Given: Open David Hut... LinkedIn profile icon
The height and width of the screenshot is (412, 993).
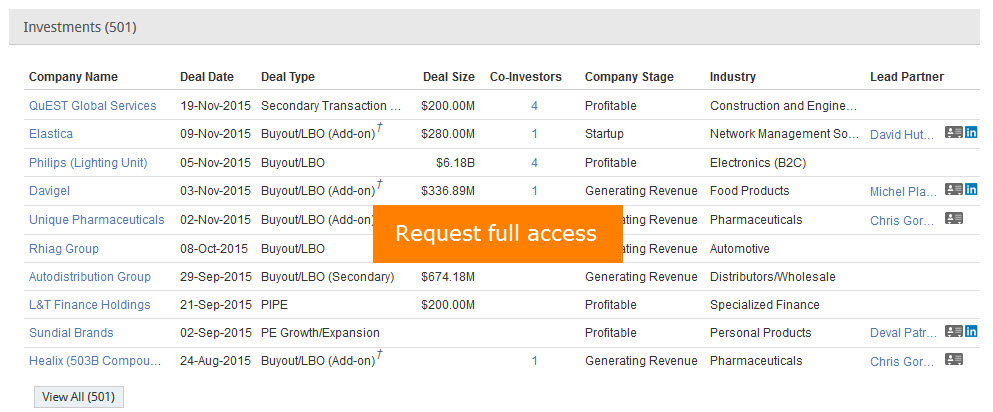Looking at the screenshot, I should [x=971, y=132].
